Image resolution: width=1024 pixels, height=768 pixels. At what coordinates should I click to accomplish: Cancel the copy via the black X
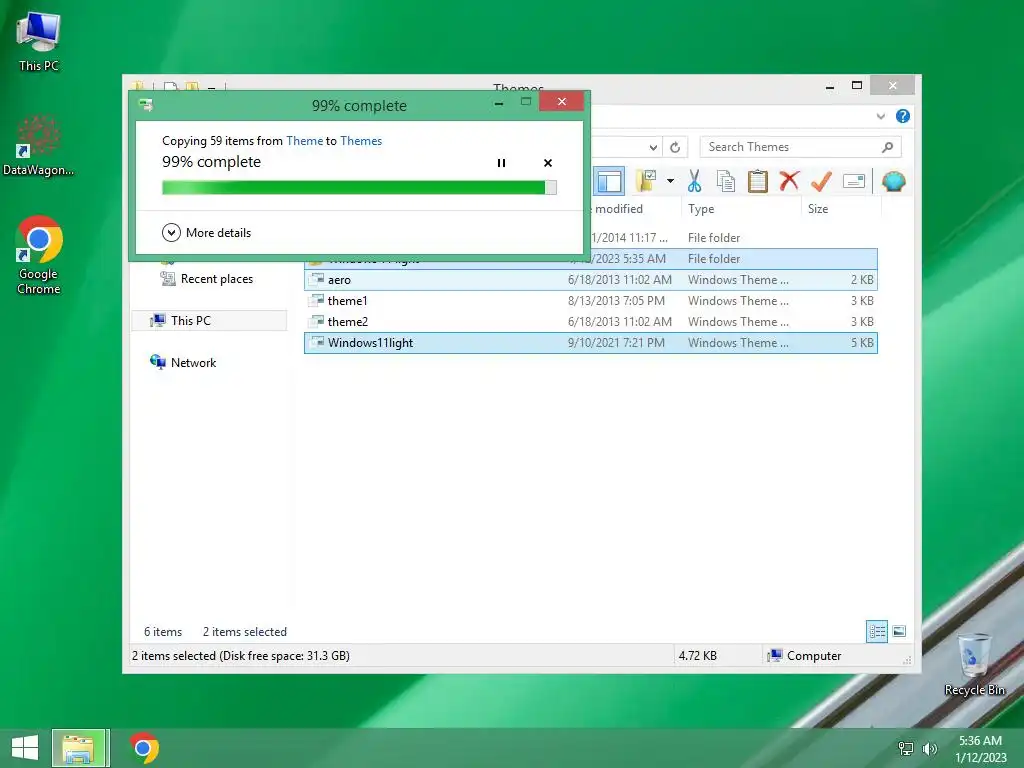pos(548,163)
